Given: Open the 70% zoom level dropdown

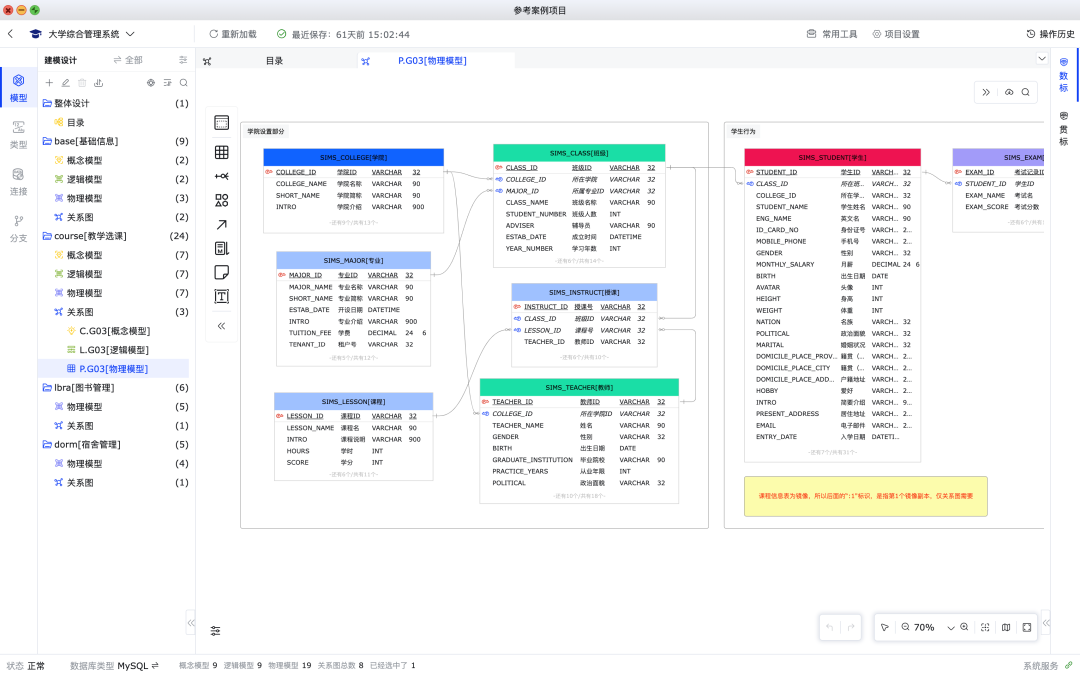Looking at the screenshot, I should coord(951,628).
